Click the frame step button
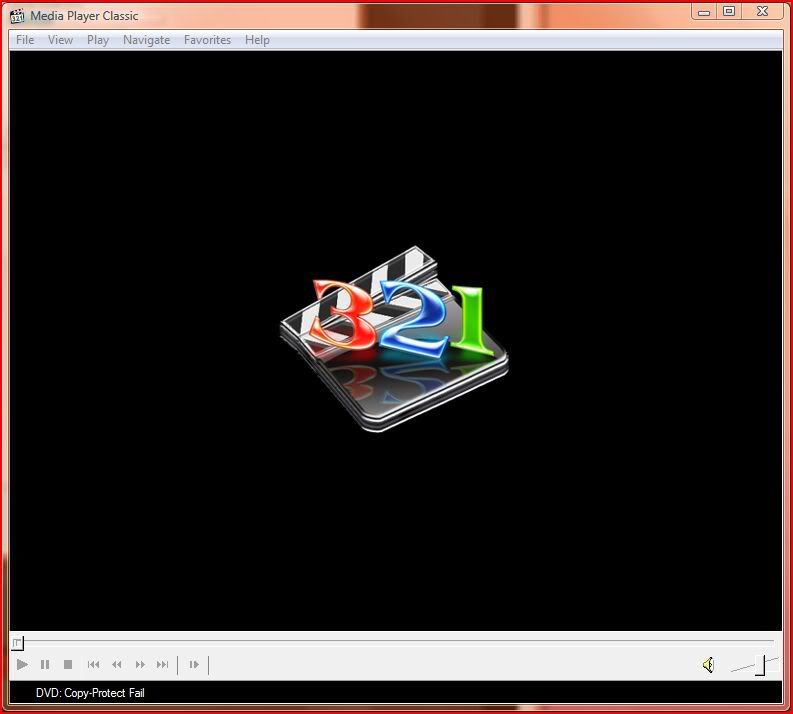 coord(194,664)
